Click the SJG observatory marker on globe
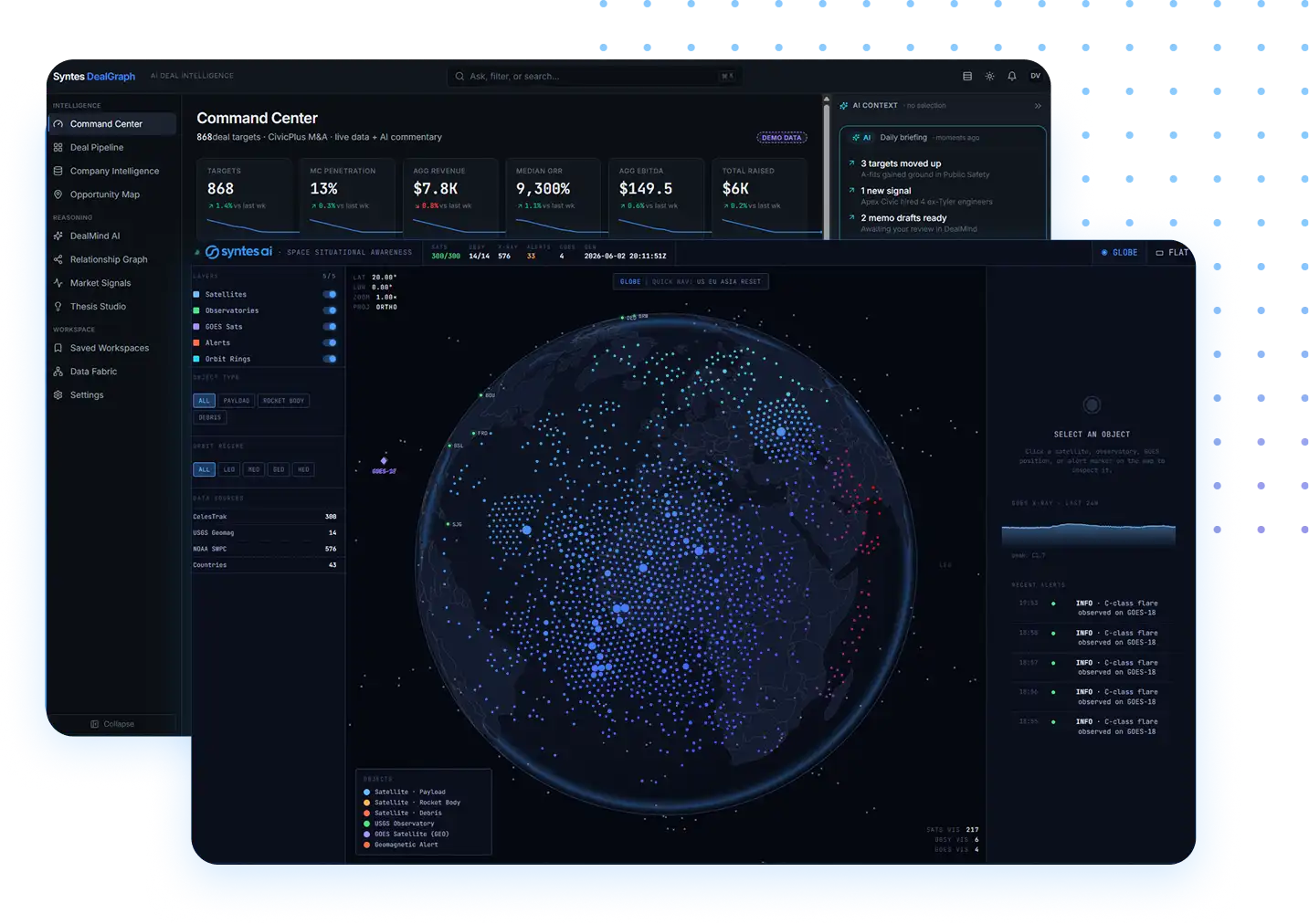1309x924 pixels. click(x=448, y=524)
